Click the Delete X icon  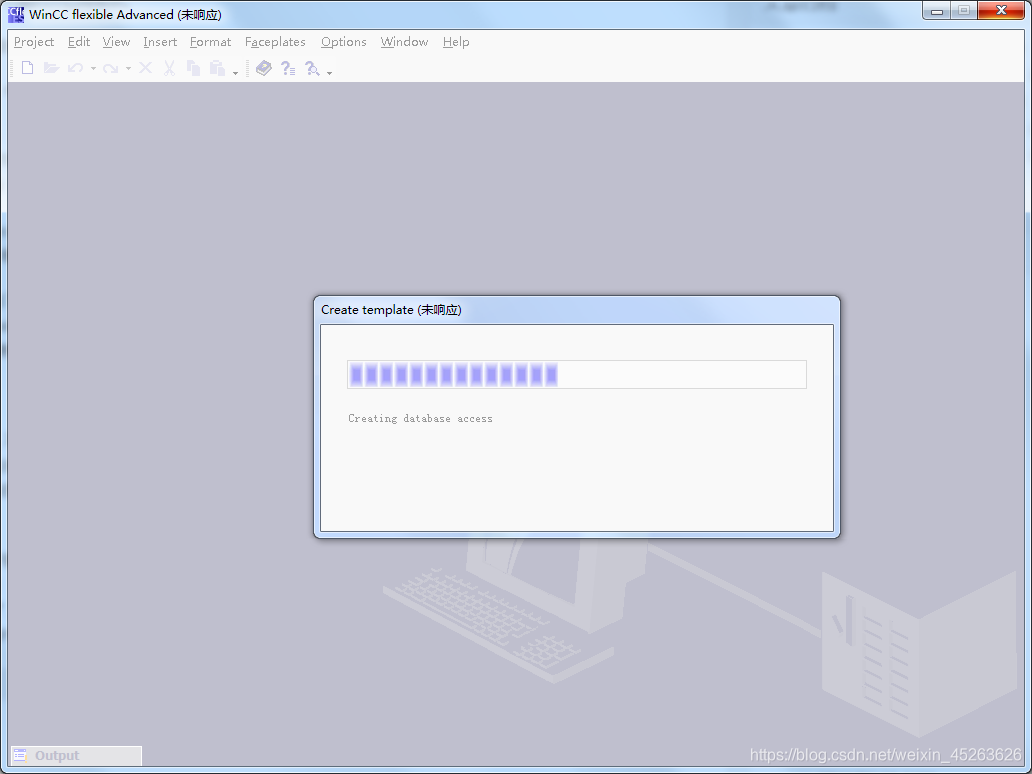tap(145, 68)
